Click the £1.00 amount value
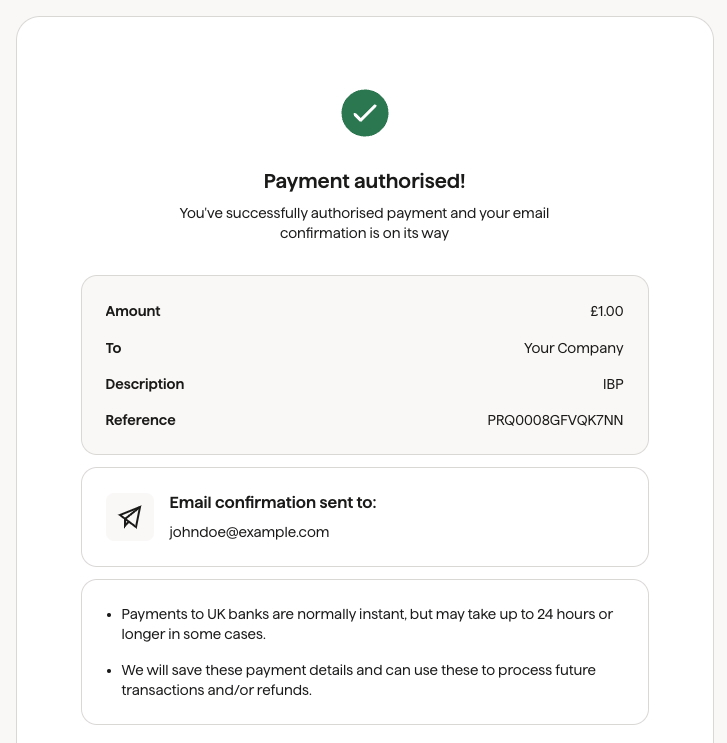This screenshot has height=743, width=727. pyautogui.click(x=607, y=311)
